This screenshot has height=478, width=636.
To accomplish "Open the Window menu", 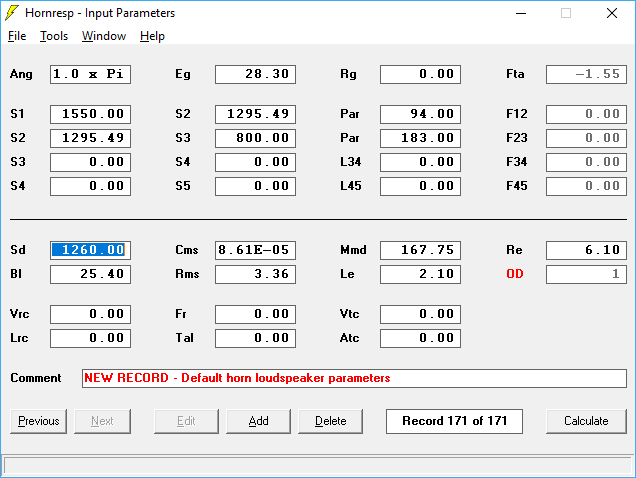I will pos(104,36).
